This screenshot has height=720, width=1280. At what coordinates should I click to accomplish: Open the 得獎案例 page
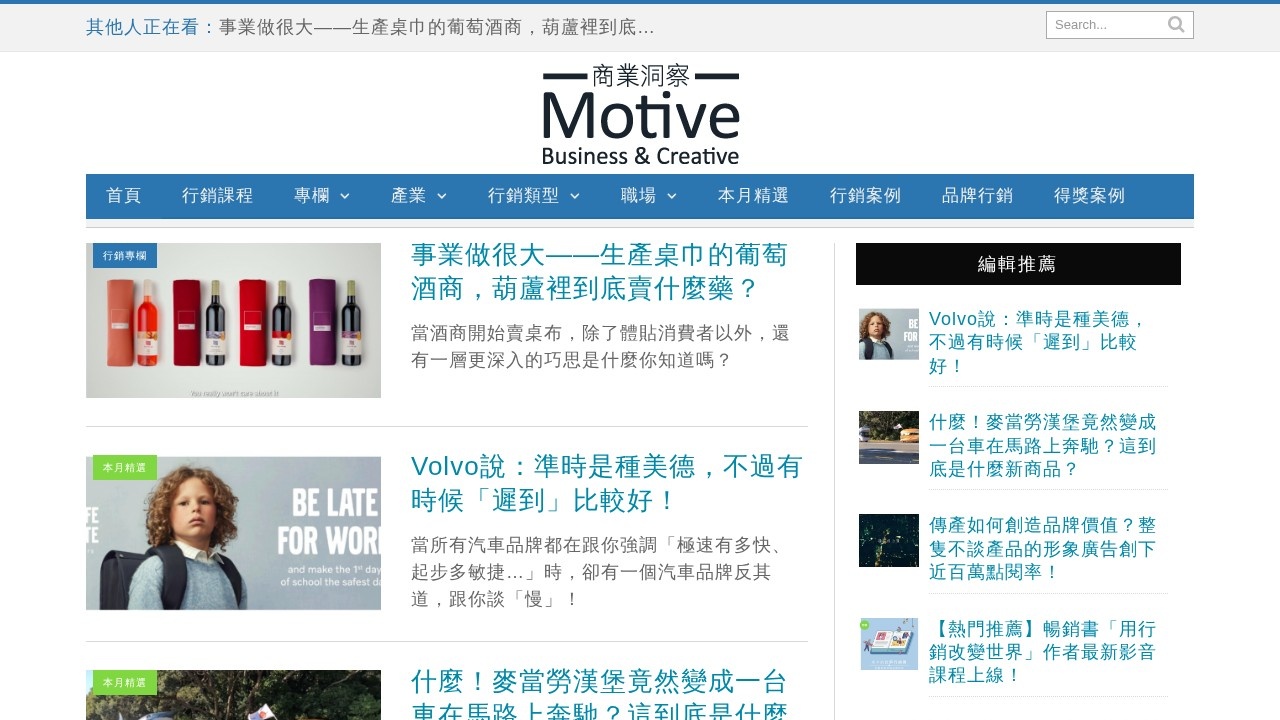[x=1089, y=196]
